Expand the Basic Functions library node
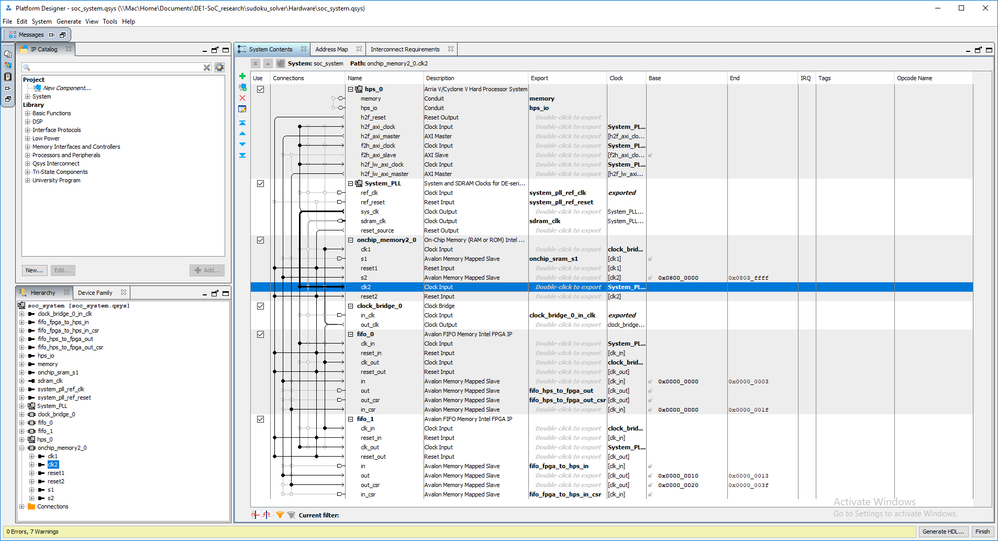 28,113
